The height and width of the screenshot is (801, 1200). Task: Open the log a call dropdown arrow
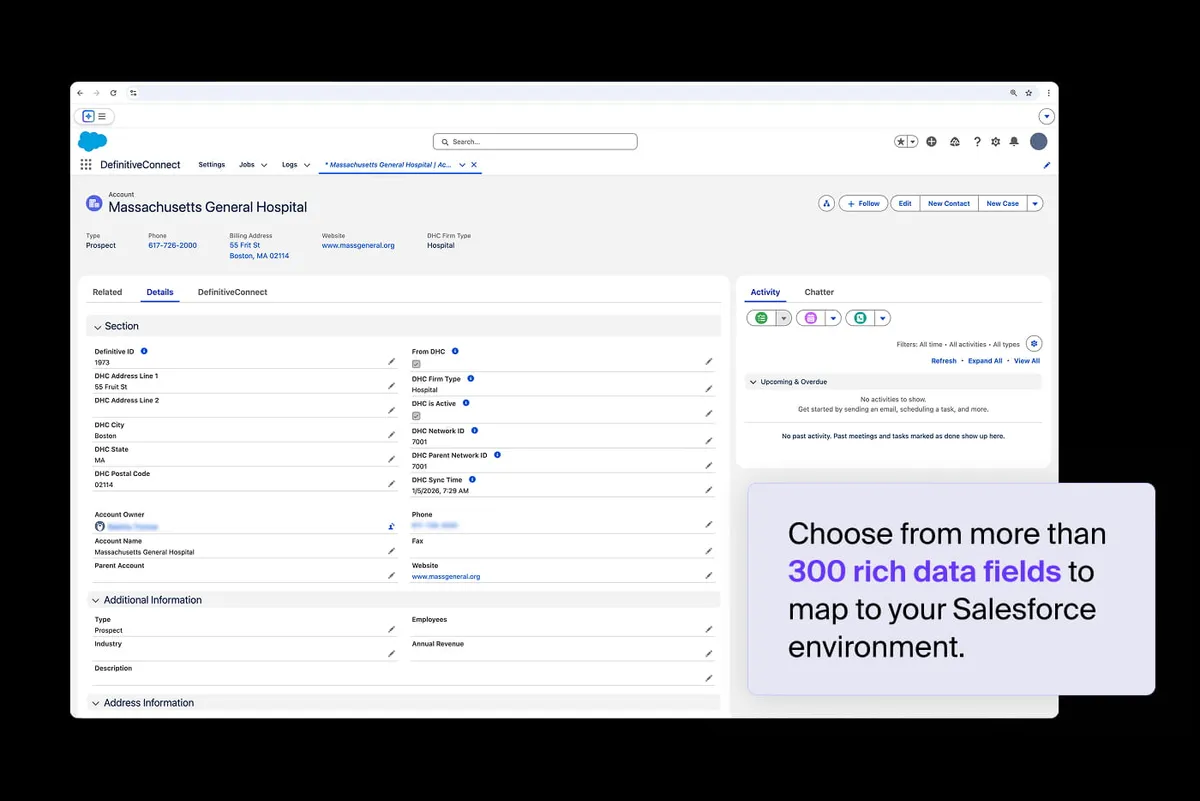coord(882,318)
